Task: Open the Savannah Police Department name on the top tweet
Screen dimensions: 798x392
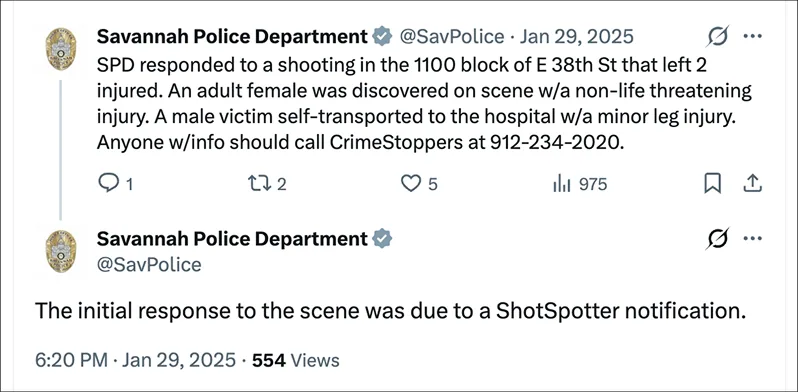Action: (x=232, y=37)
